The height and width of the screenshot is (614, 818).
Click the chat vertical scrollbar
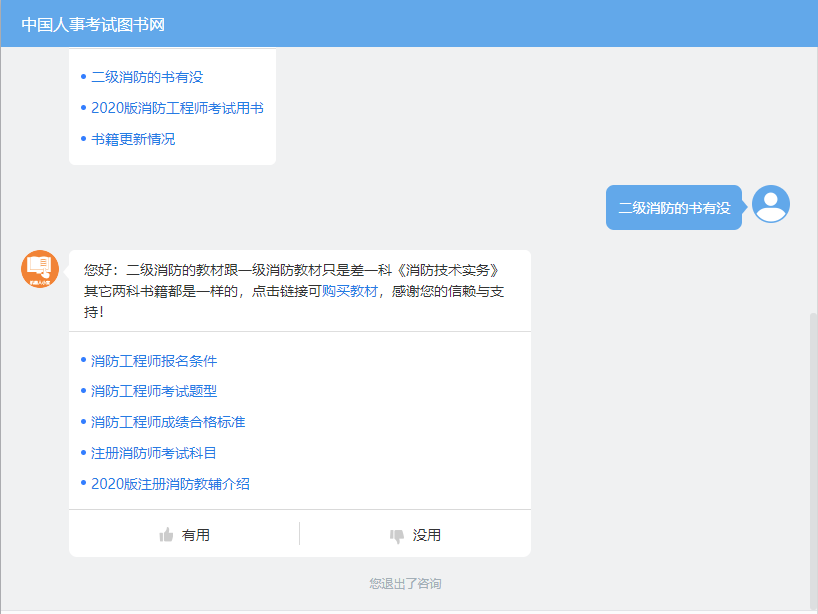click(x=813, y=461)
